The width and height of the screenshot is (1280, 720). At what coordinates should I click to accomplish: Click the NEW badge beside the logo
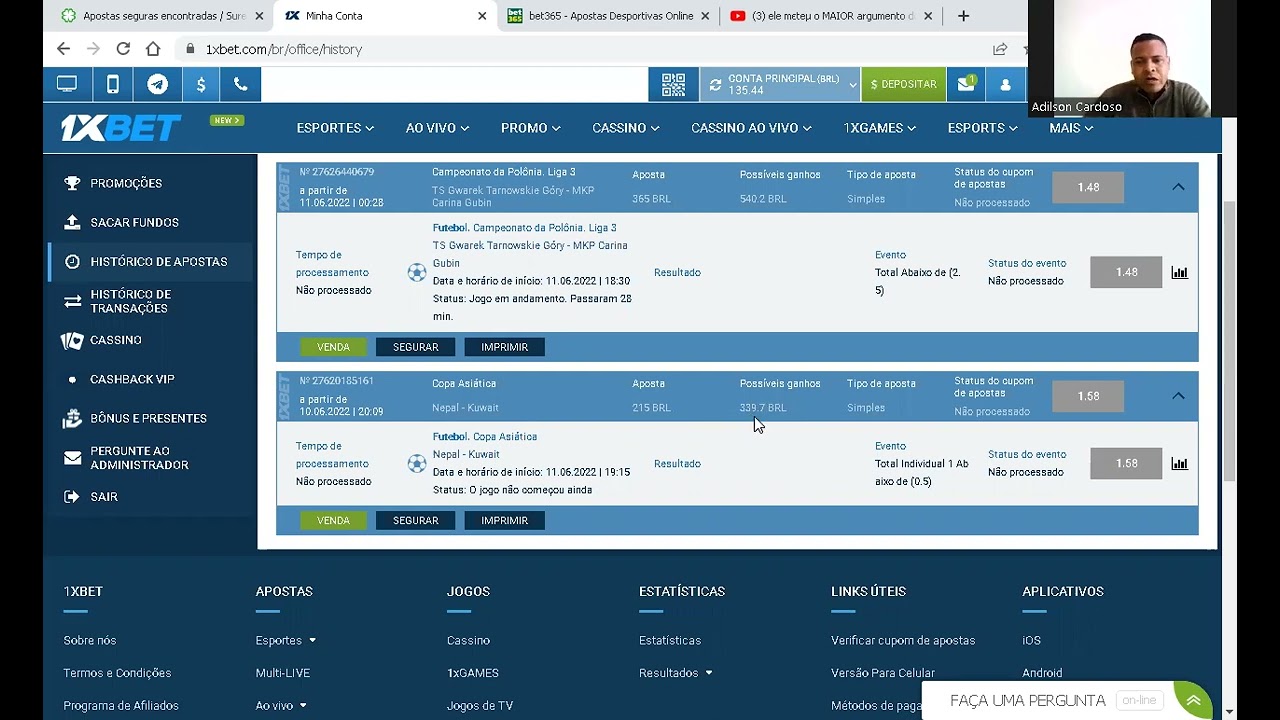[x=226, y=120]
